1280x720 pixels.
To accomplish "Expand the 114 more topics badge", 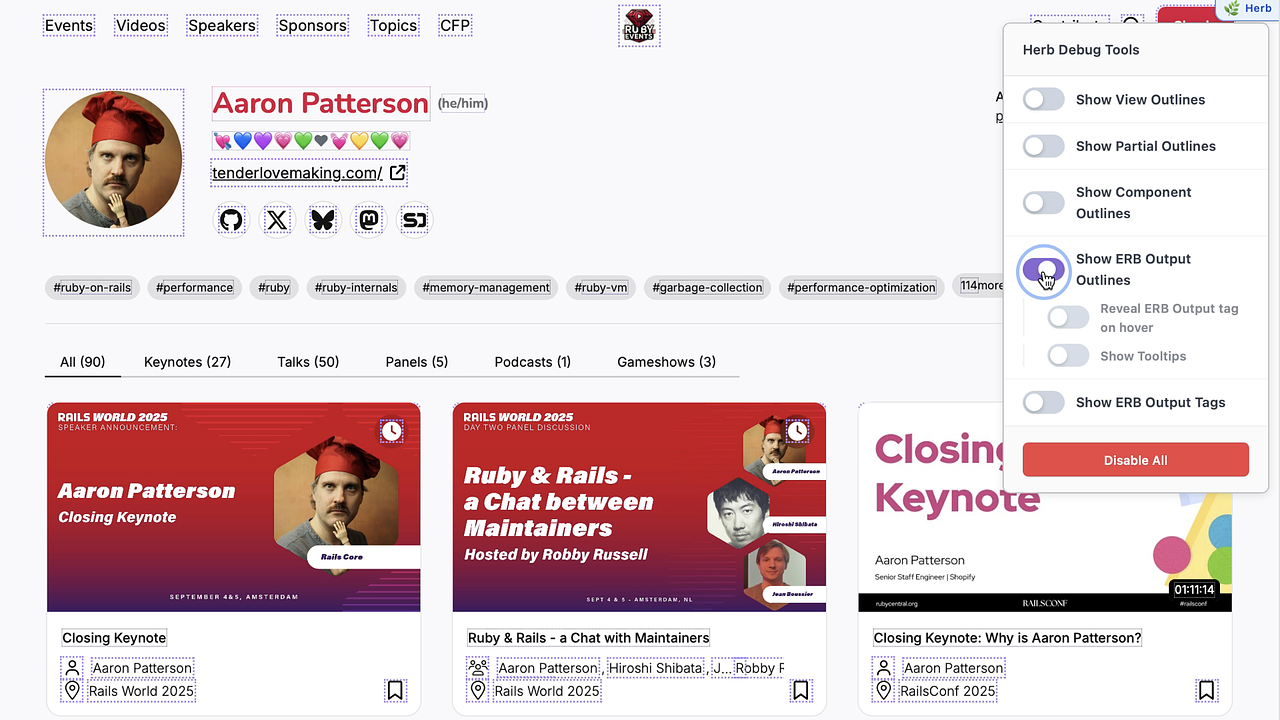I will pos(981,286).
